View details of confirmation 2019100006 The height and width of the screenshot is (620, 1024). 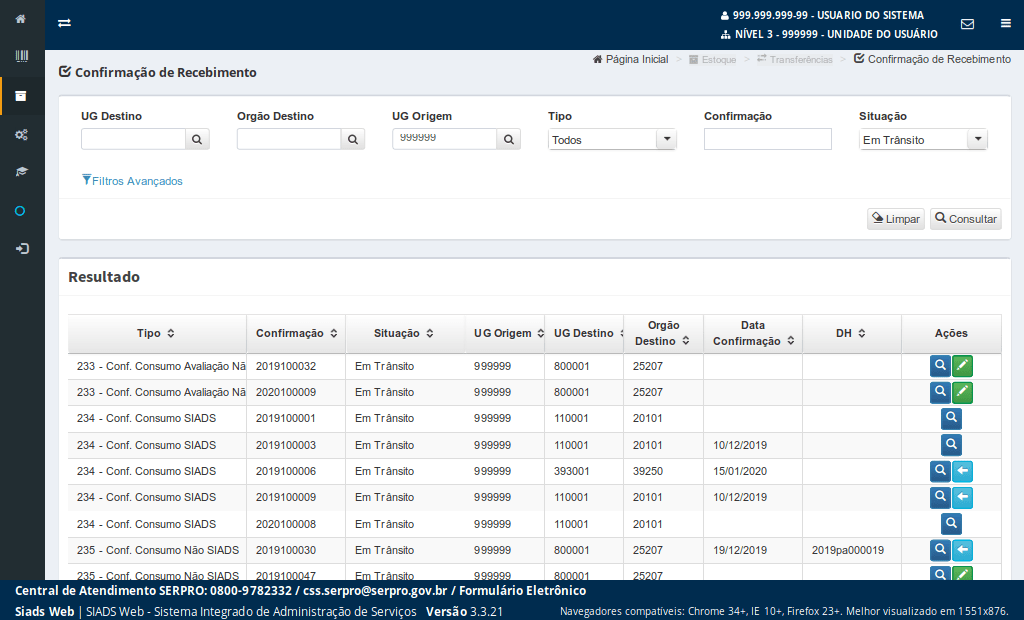[x=940, y=471]
